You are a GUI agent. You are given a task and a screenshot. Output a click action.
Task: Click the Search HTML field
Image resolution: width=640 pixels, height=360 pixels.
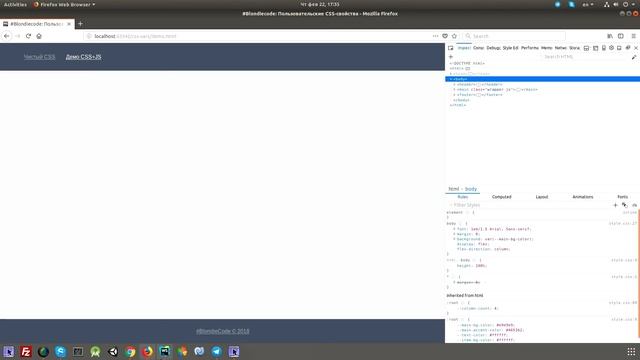coord(584,57)
